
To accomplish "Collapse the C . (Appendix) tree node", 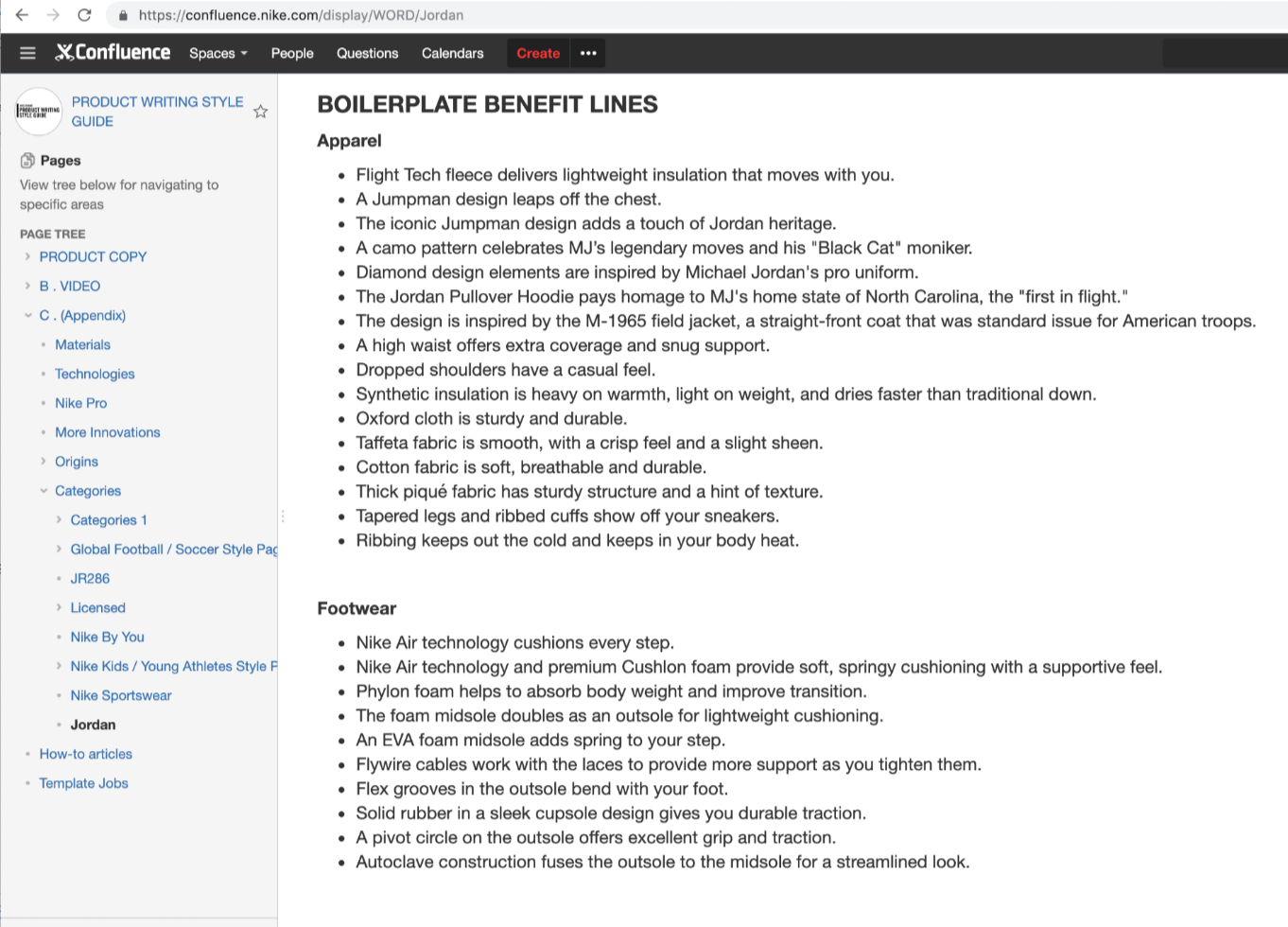I will 27,315.
